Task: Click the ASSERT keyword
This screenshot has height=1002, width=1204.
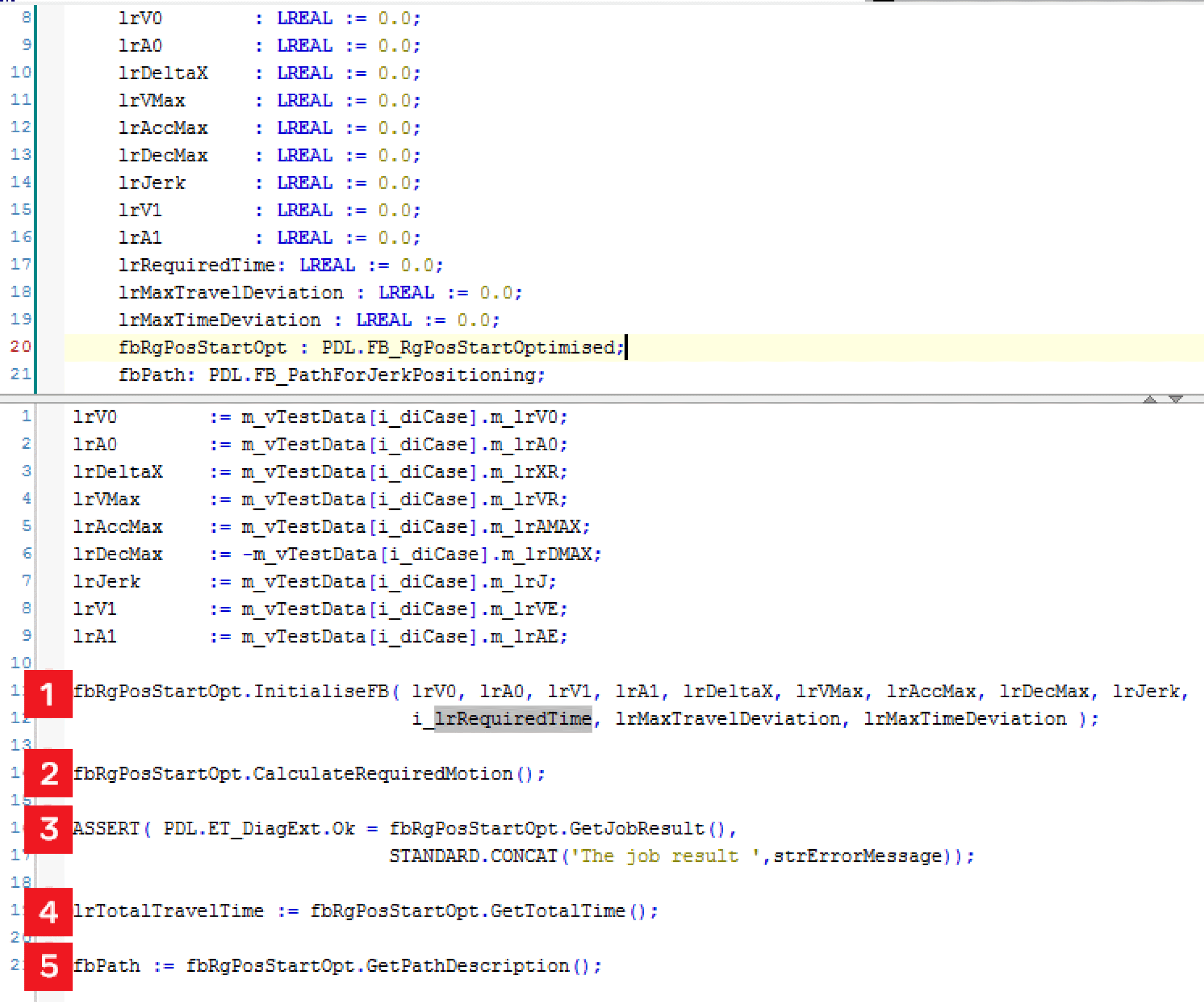Action: pos(106,829)
